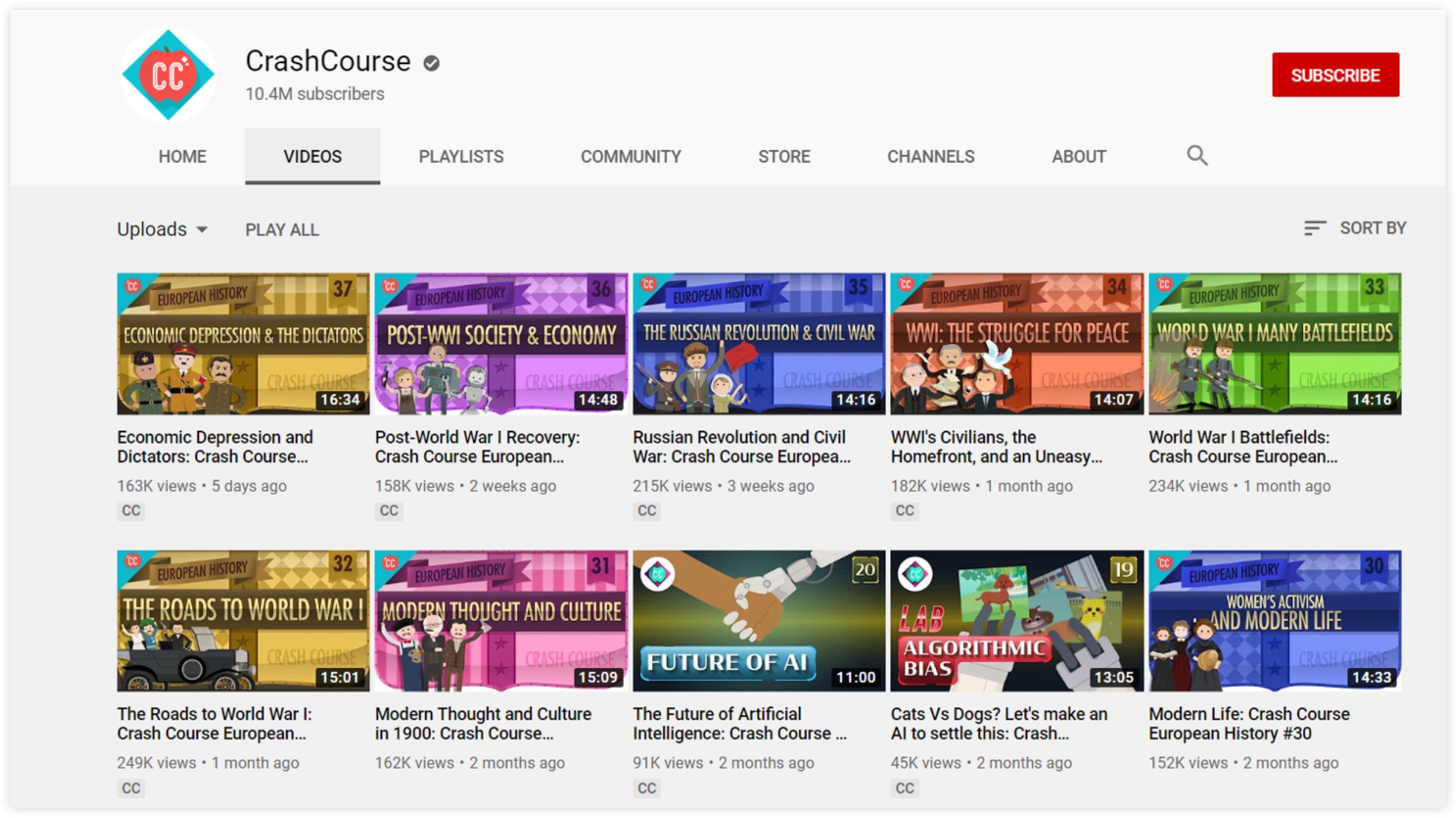
Task: Play the Future of AI thumbnail
Action: click(x=759, y=621)
